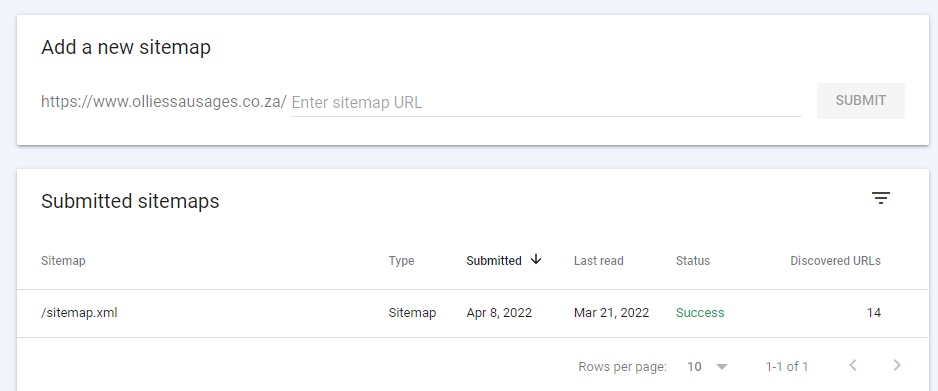Sort by the Status column header
938x391 pixels.
coord(693,261)
